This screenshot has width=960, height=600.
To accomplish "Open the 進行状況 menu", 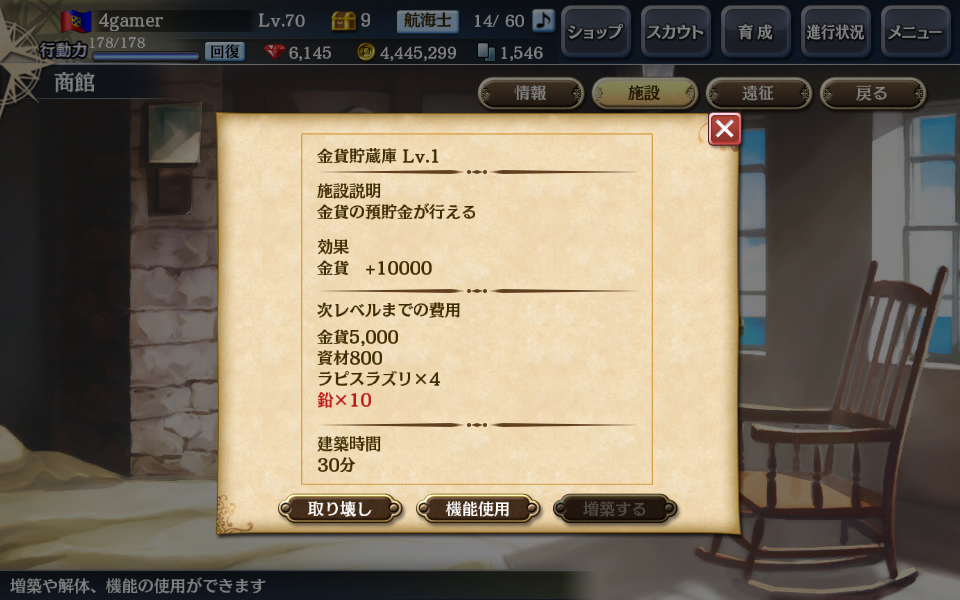I will tap(835, 32).
